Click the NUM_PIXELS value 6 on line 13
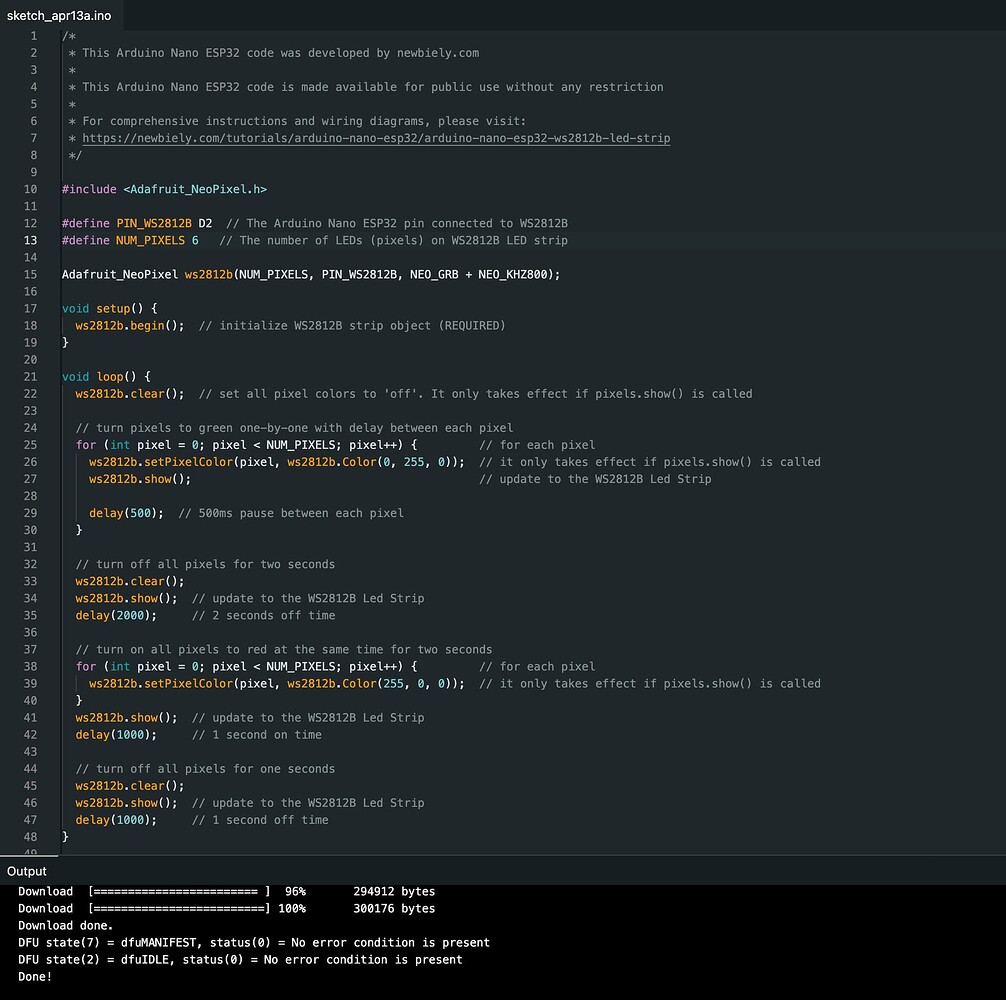 coord(195,240)
